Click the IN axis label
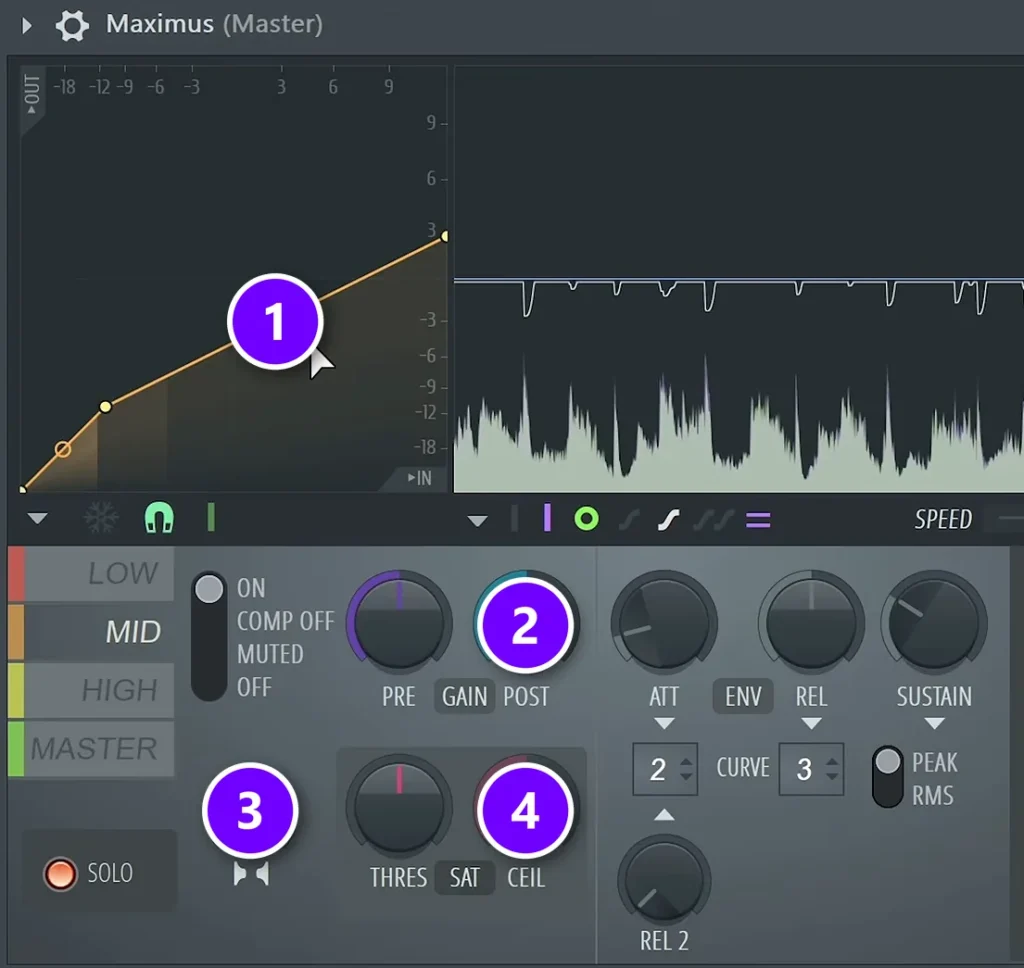 click(x=420, y=479)
